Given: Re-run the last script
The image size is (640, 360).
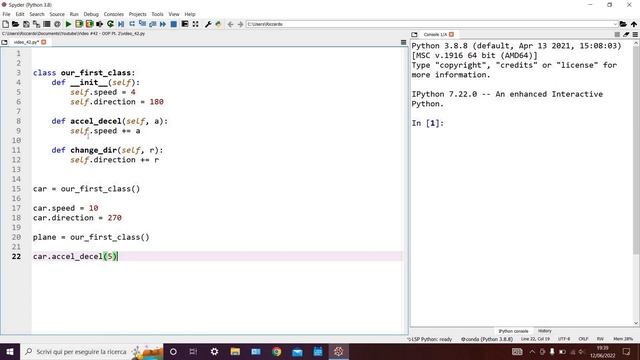Looking at the screenshot, I should pos(110,24).
